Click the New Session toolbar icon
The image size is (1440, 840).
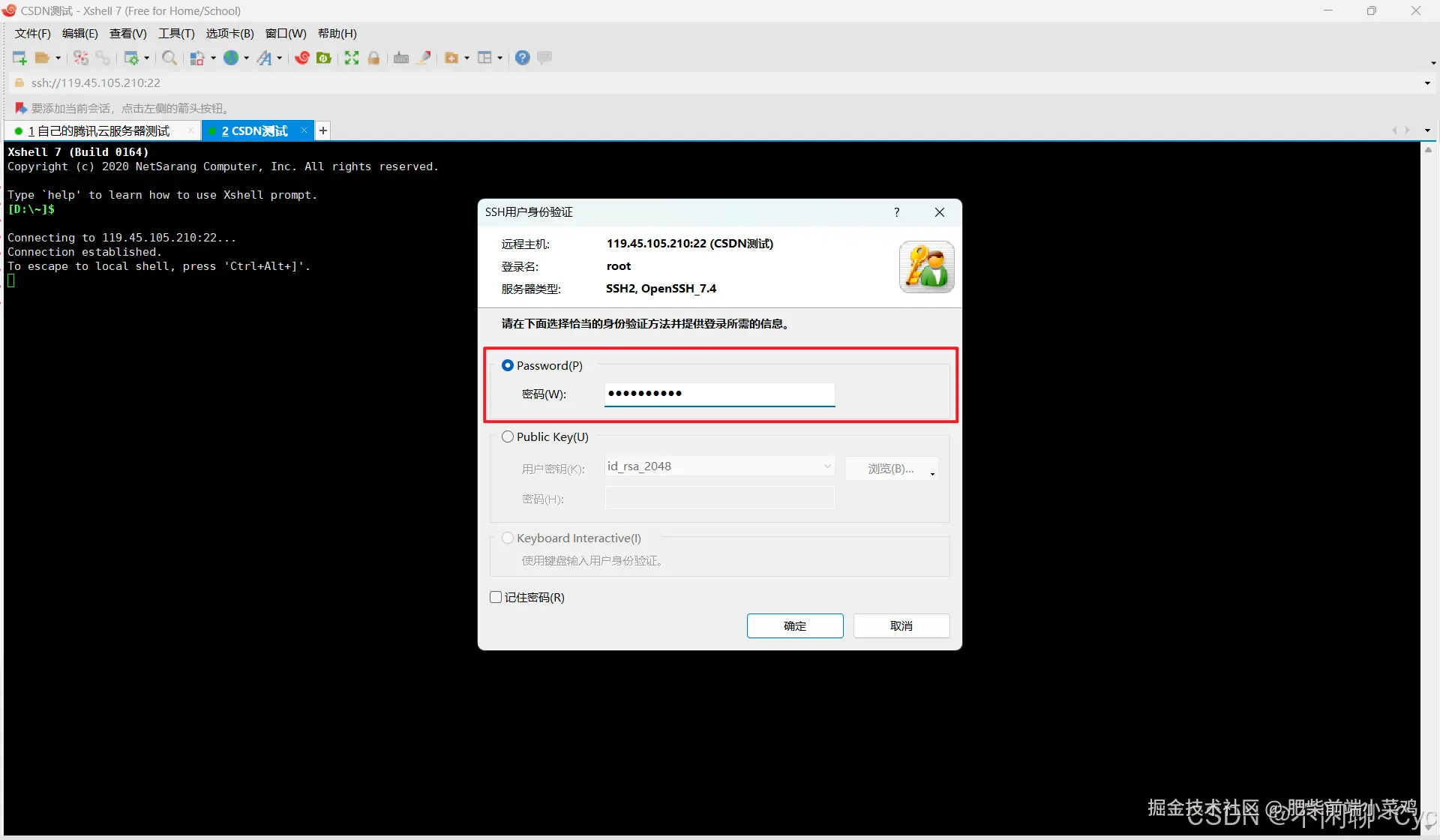click(x=19, y=58)
